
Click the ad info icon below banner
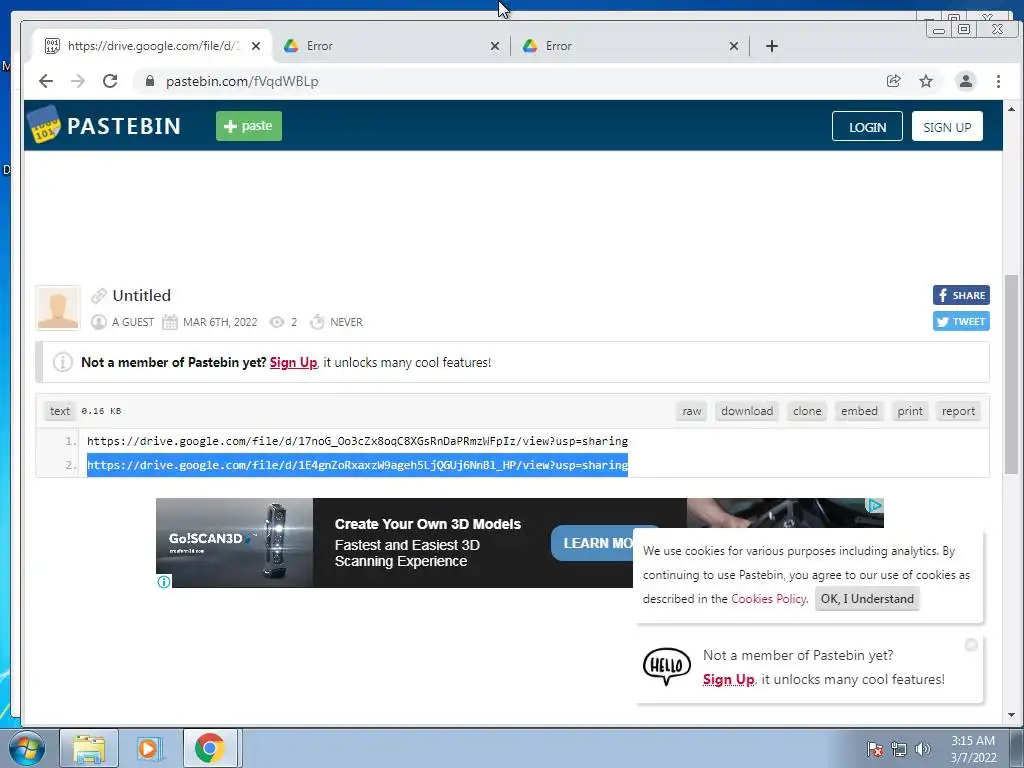click(164, 581)
